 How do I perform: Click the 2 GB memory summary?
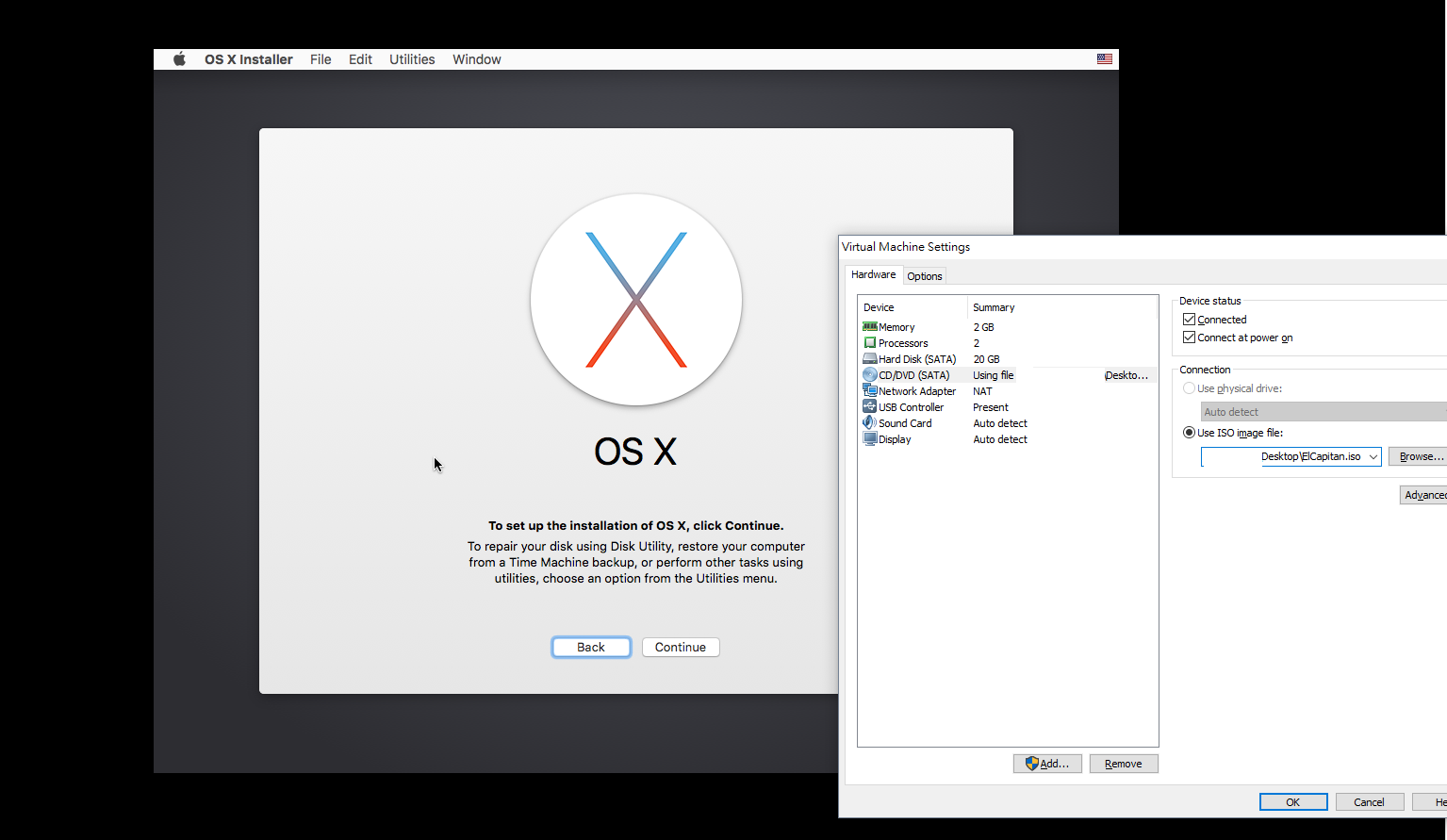(x=983, y=327)
